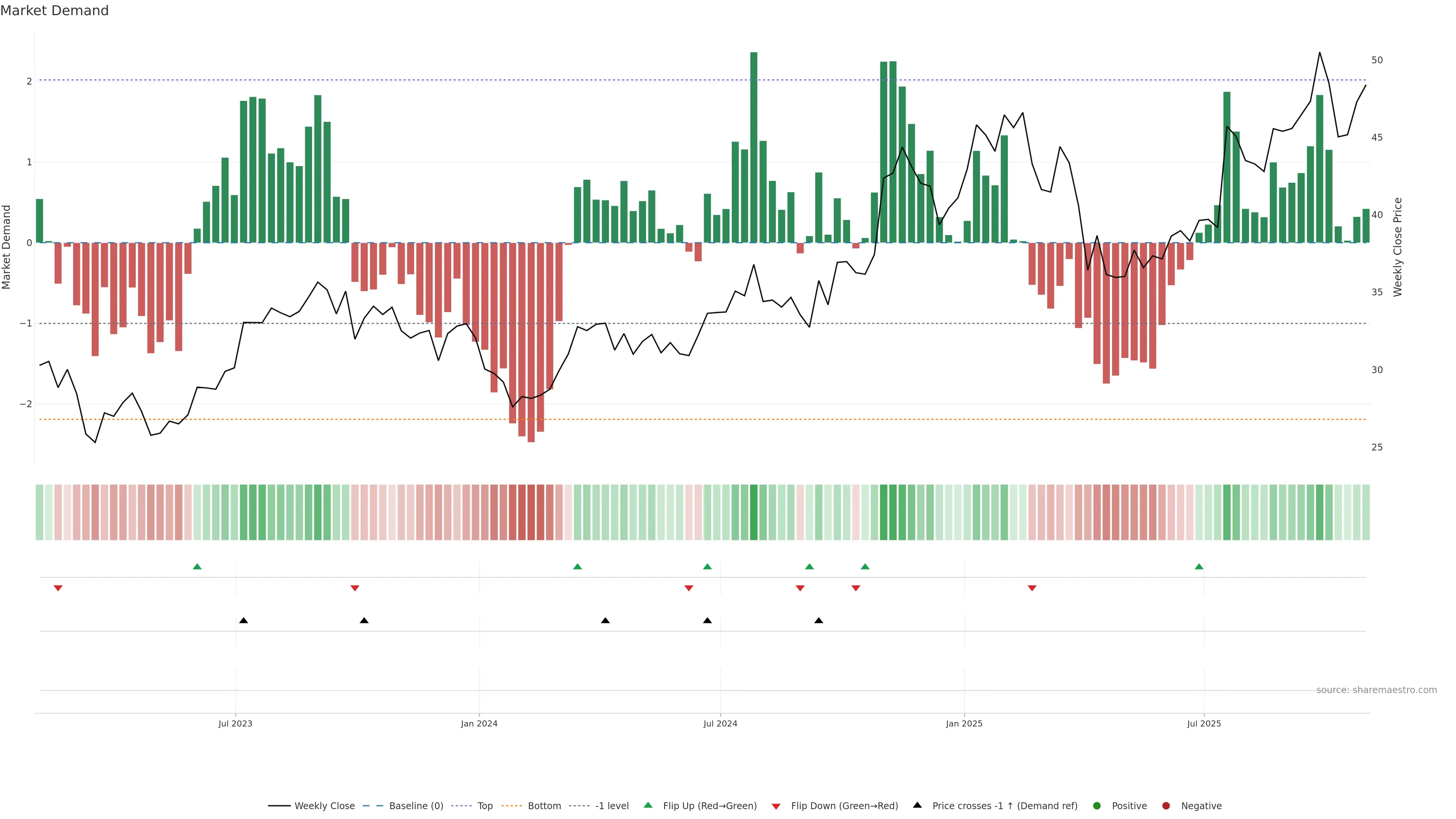
Task: Click the Jul 2024 x-axis label
Action: tap(720, 724)
